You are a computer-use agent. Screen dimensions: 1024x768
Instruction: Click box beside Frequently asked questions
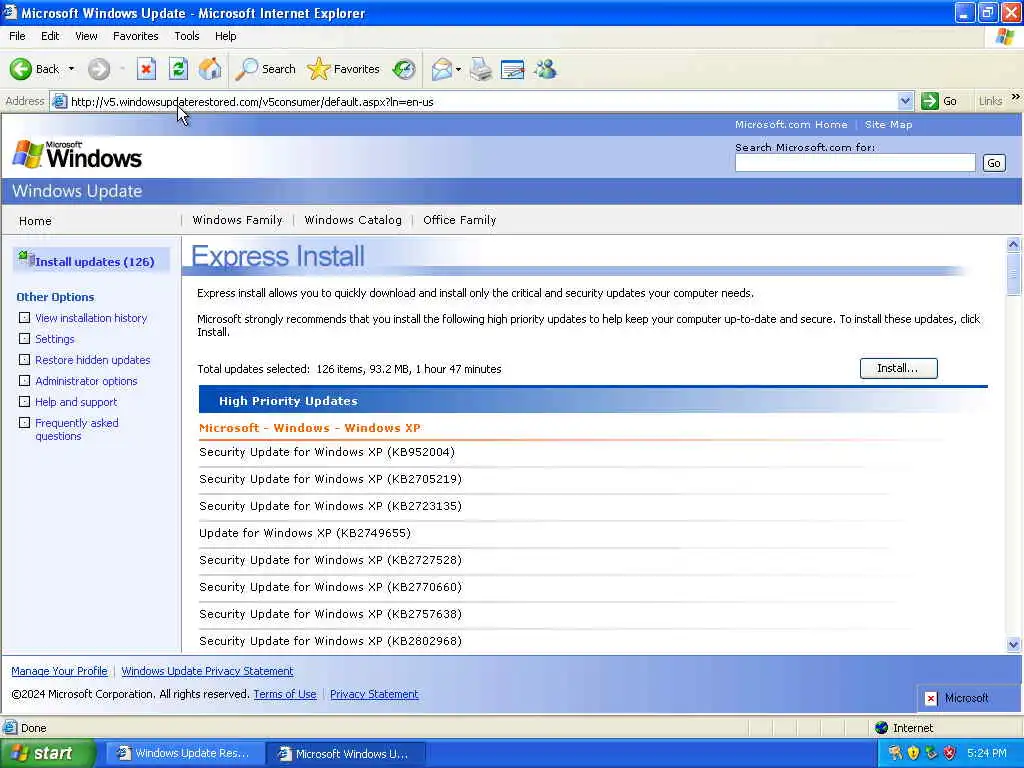(24, 422)
